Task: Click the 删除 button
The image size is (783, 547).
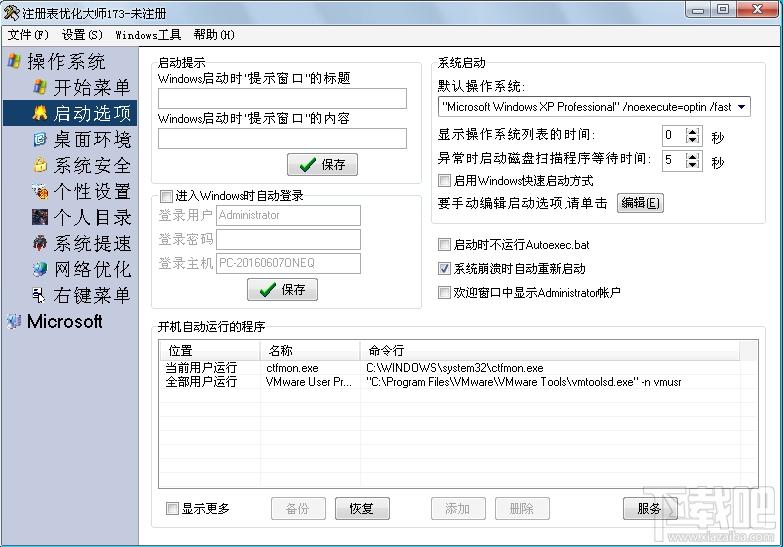Action: 522,509
